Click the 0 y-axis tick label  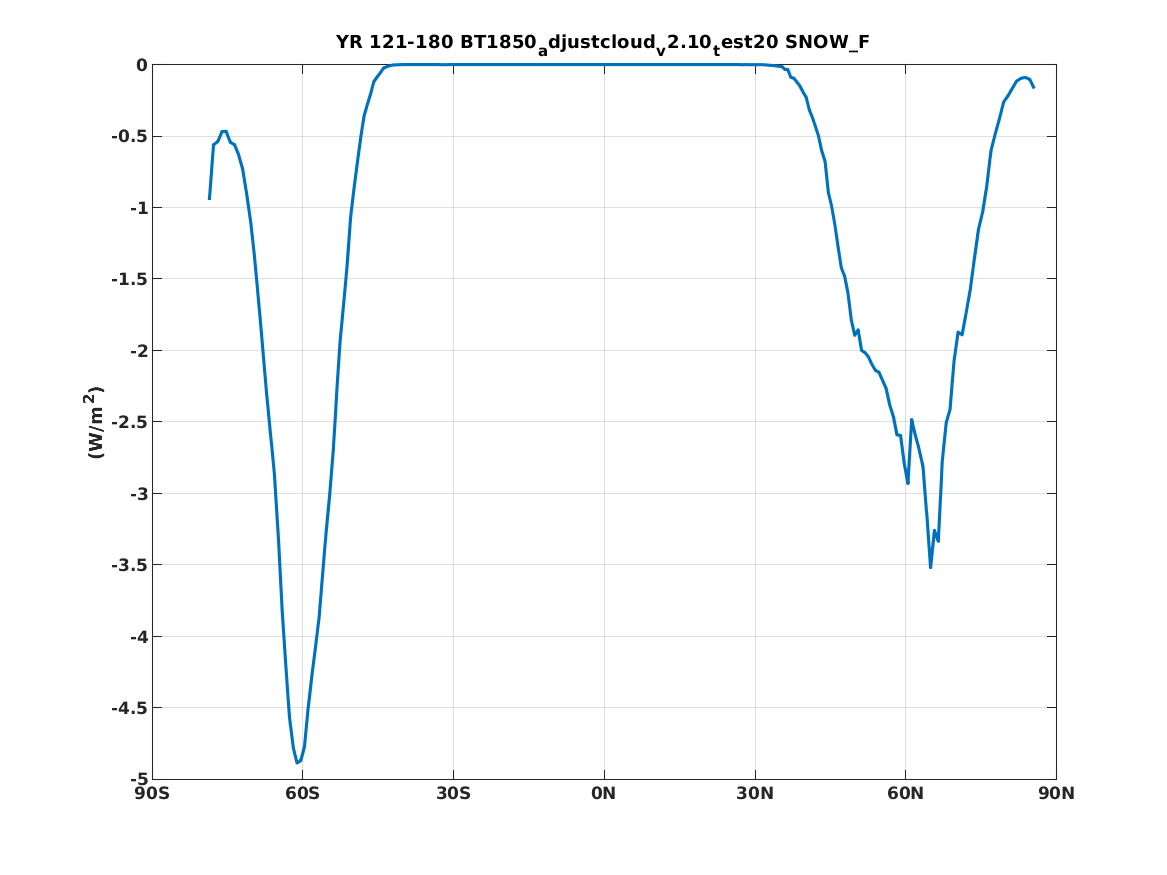pyautogui.click(x=141, y=65)
